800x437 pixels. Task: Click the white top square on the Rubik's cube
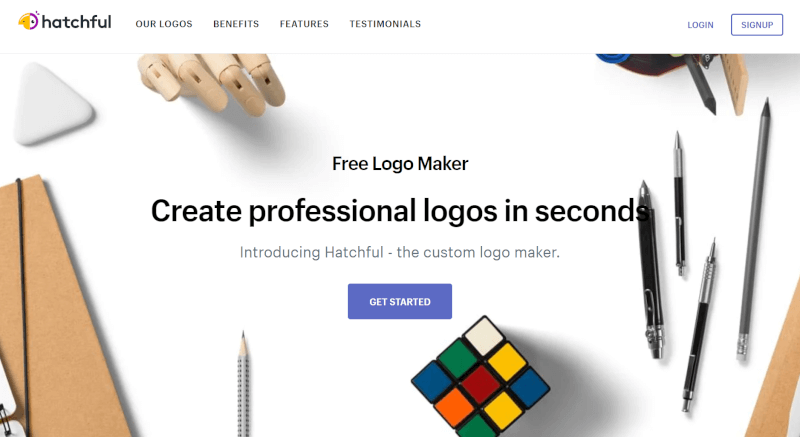click(x=484, y=337)
